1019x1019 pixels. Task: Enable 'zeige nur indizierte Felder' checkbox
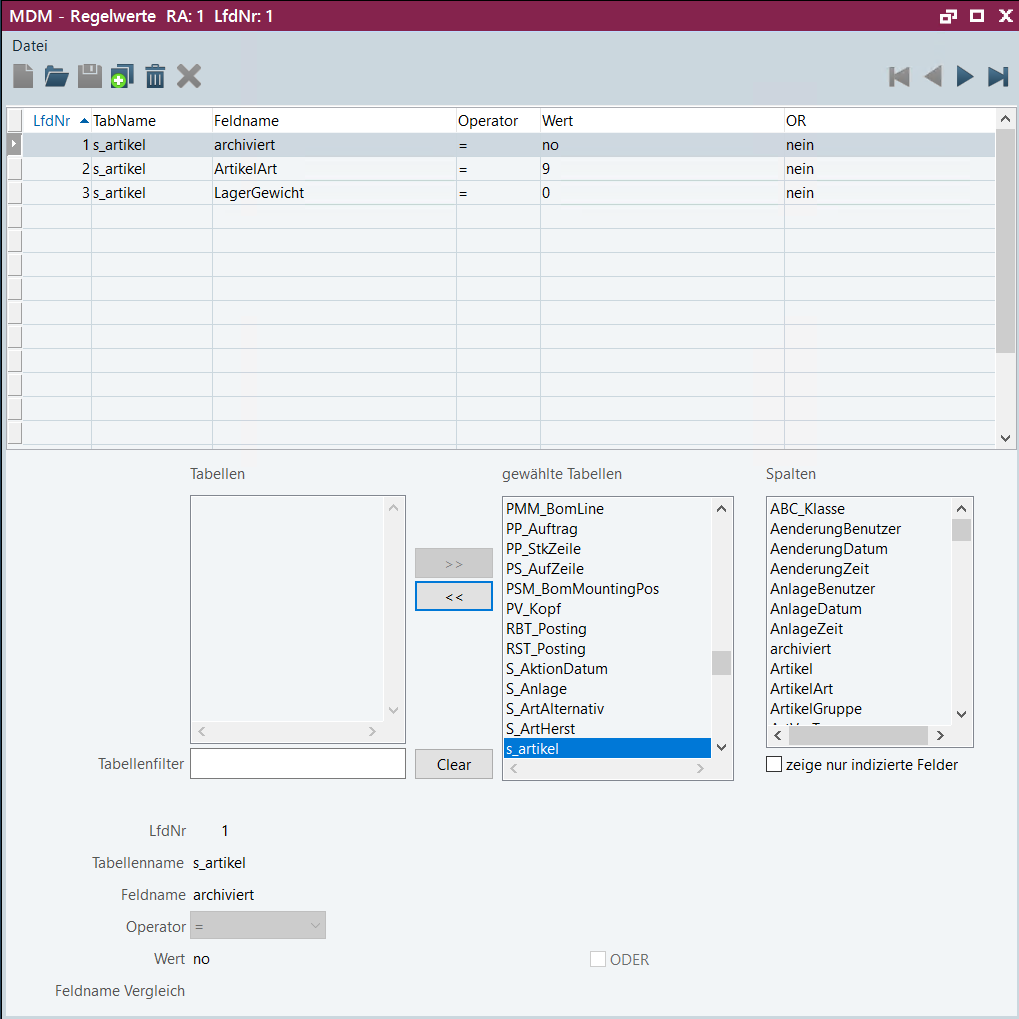774,765
